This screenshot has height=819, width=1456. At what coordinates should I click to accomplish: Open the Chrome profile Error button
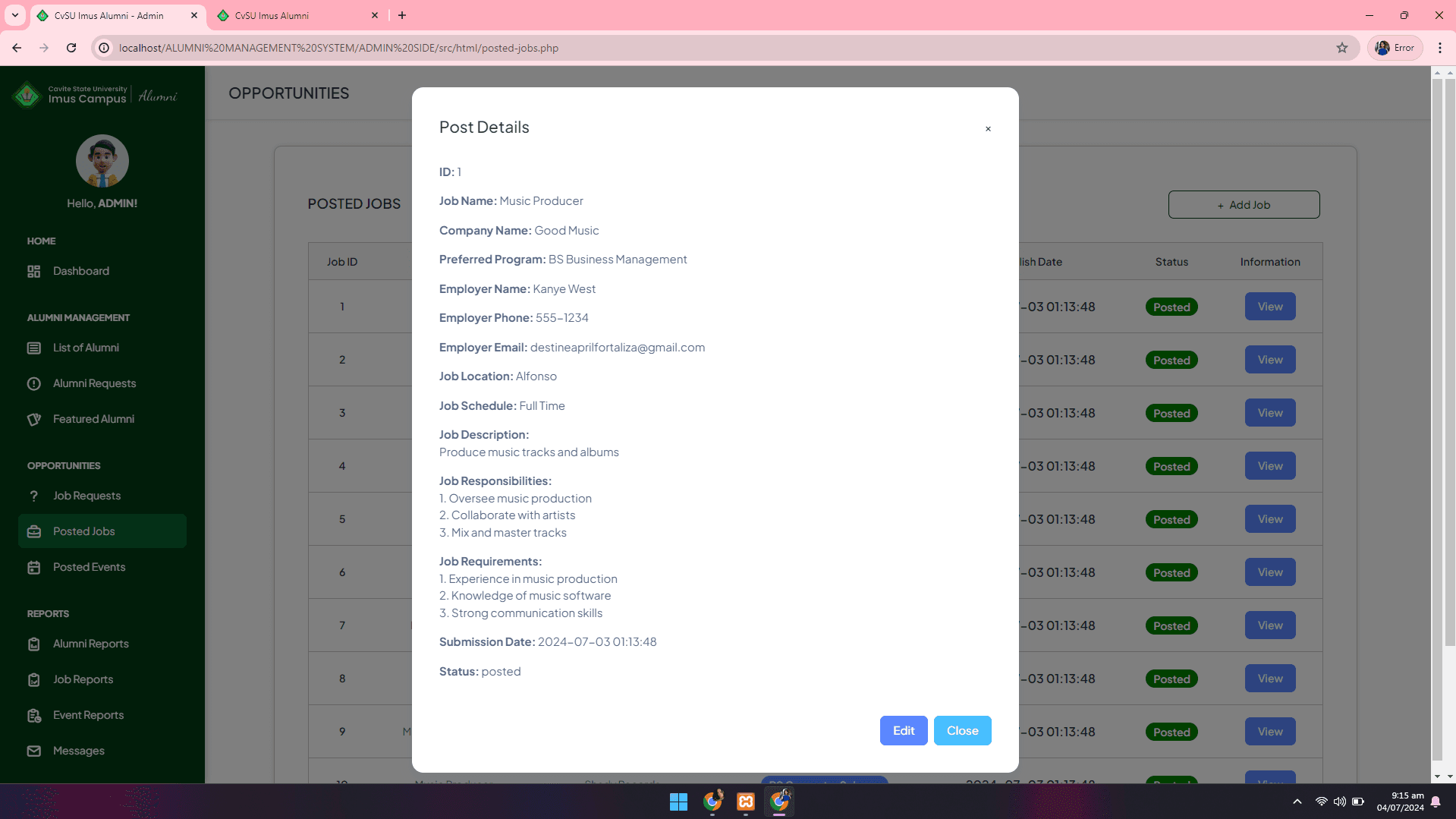click(x=1395, y=48)
